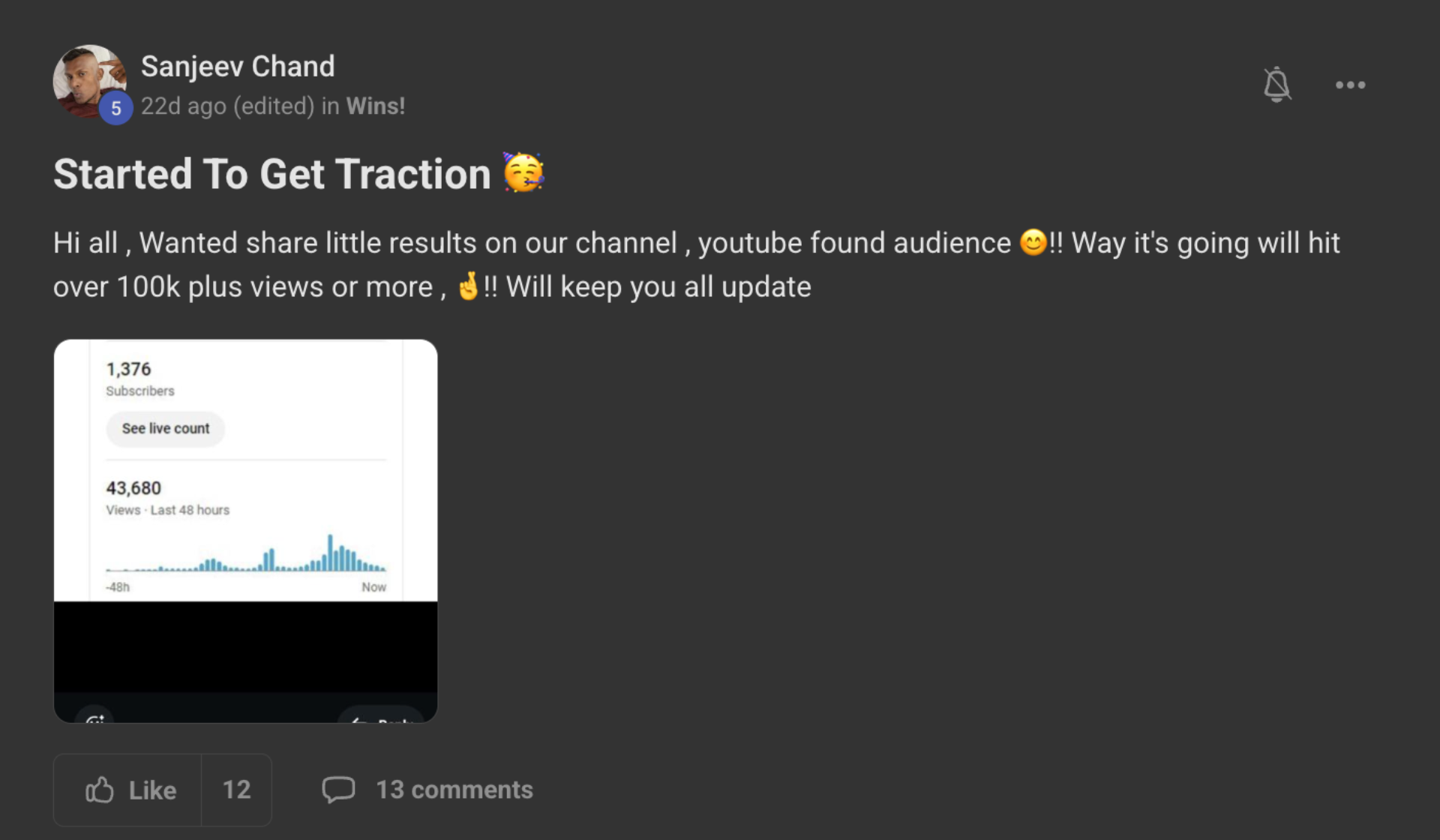Viewport: 1440px width, 840px height.
Task: Click the smiling emoji after 'audience'
Action: [1033, 242]
